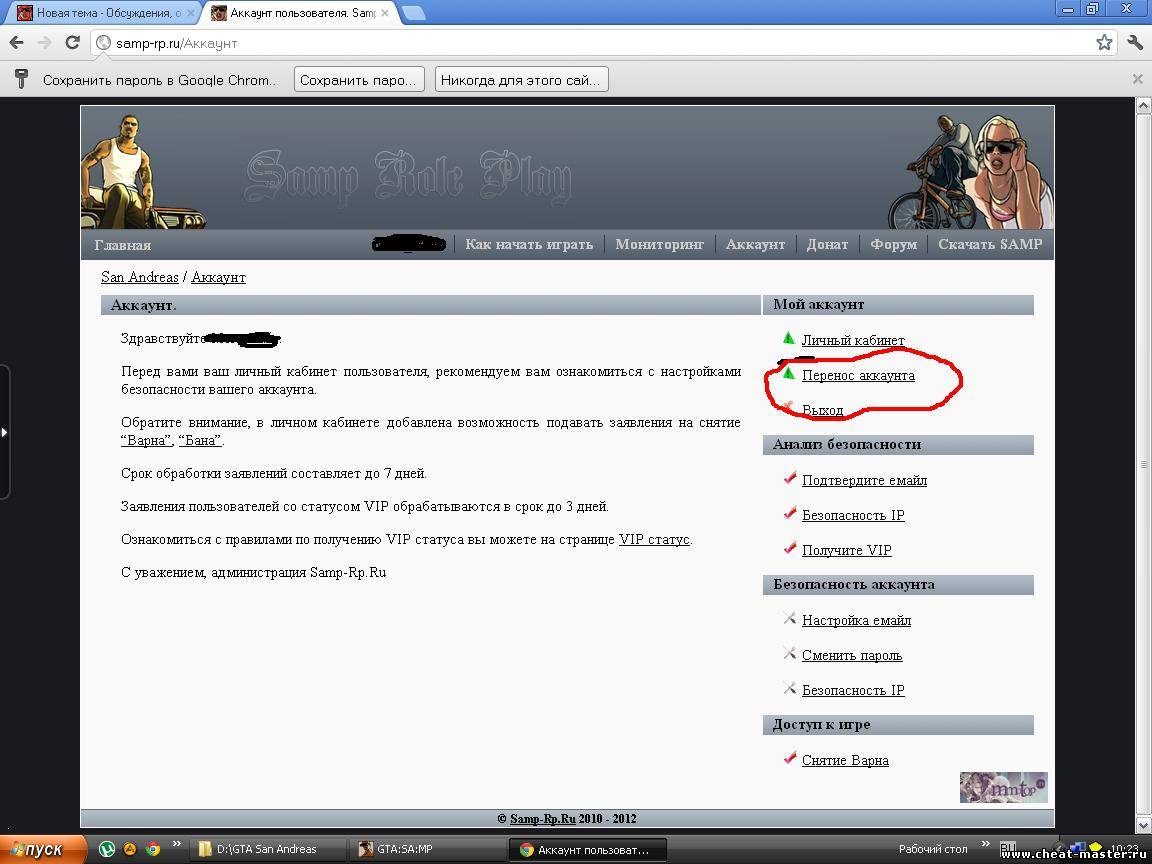Expand the Рабочий стол toolbar chevron
The image size is (1152, 864).
(986, 844)
